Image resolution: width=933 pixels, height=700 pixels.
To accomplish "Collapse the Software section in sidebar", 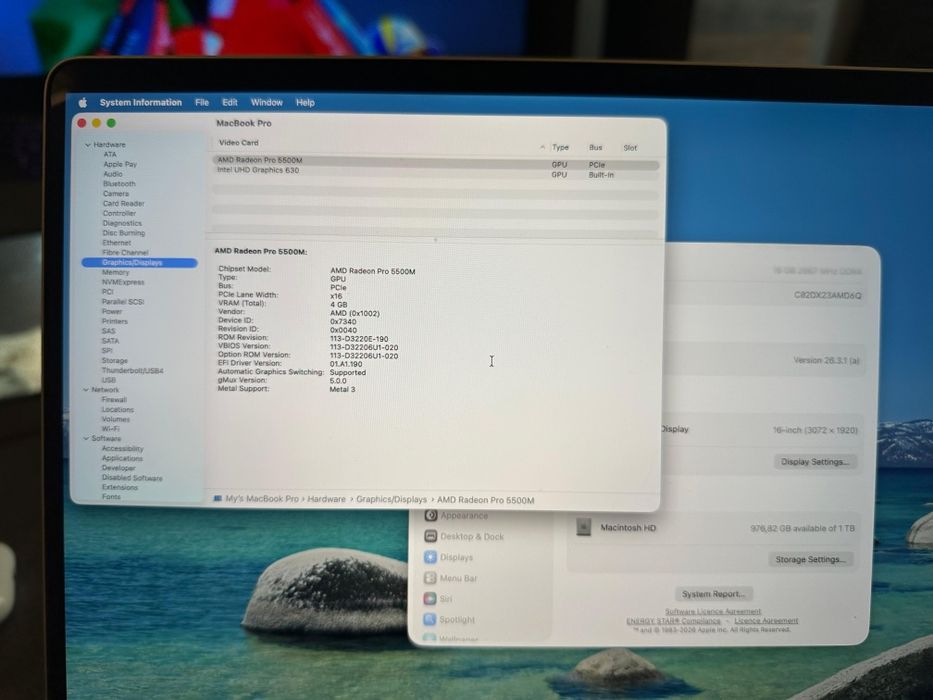I will coord(86,439).
